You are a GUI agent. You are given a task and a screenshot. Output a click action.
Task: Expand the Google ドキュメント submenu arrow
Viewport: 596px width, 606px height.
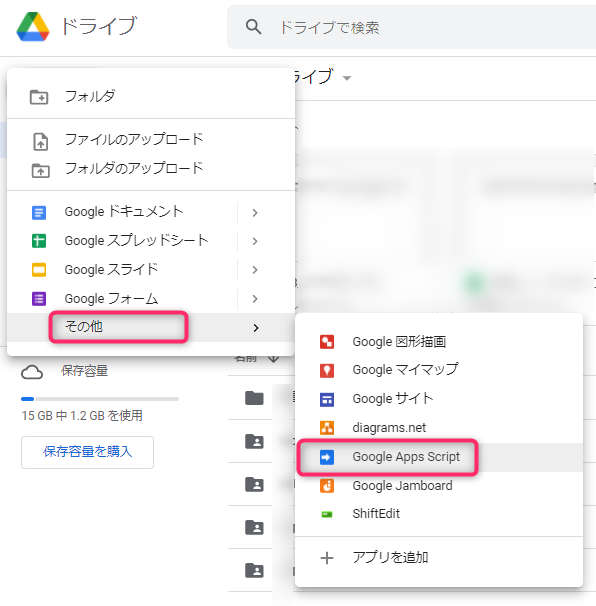[255, 213]
